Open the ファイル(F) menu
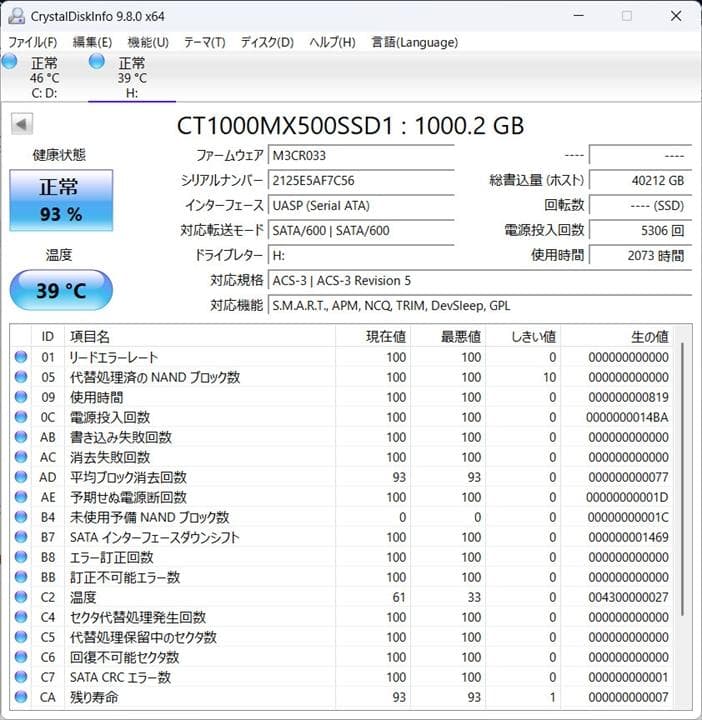The width and height of the screenshot is (702, 720). (33, 42)
